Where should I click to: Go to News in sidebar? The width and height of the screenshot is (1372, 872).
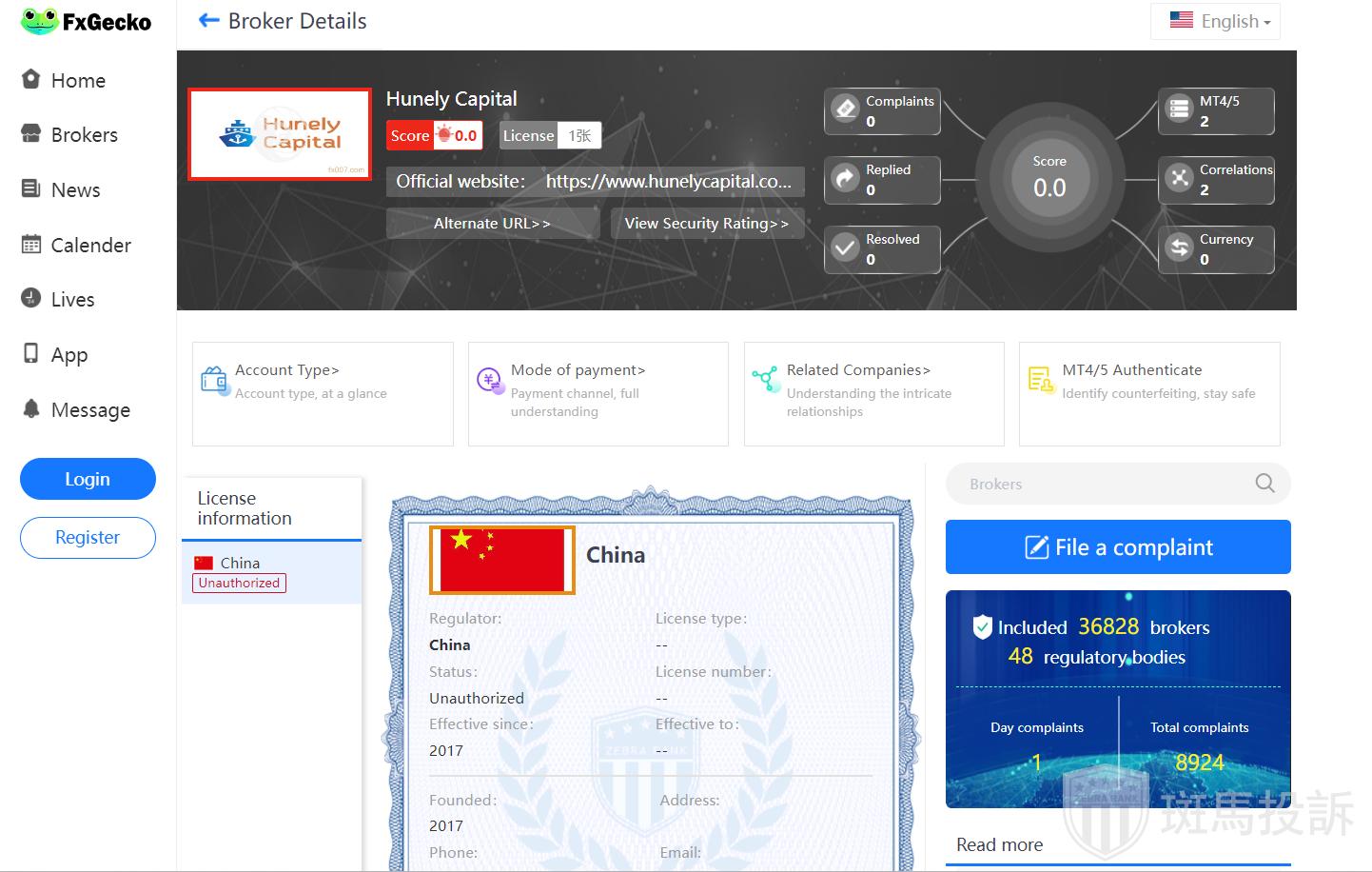point(75,190)
